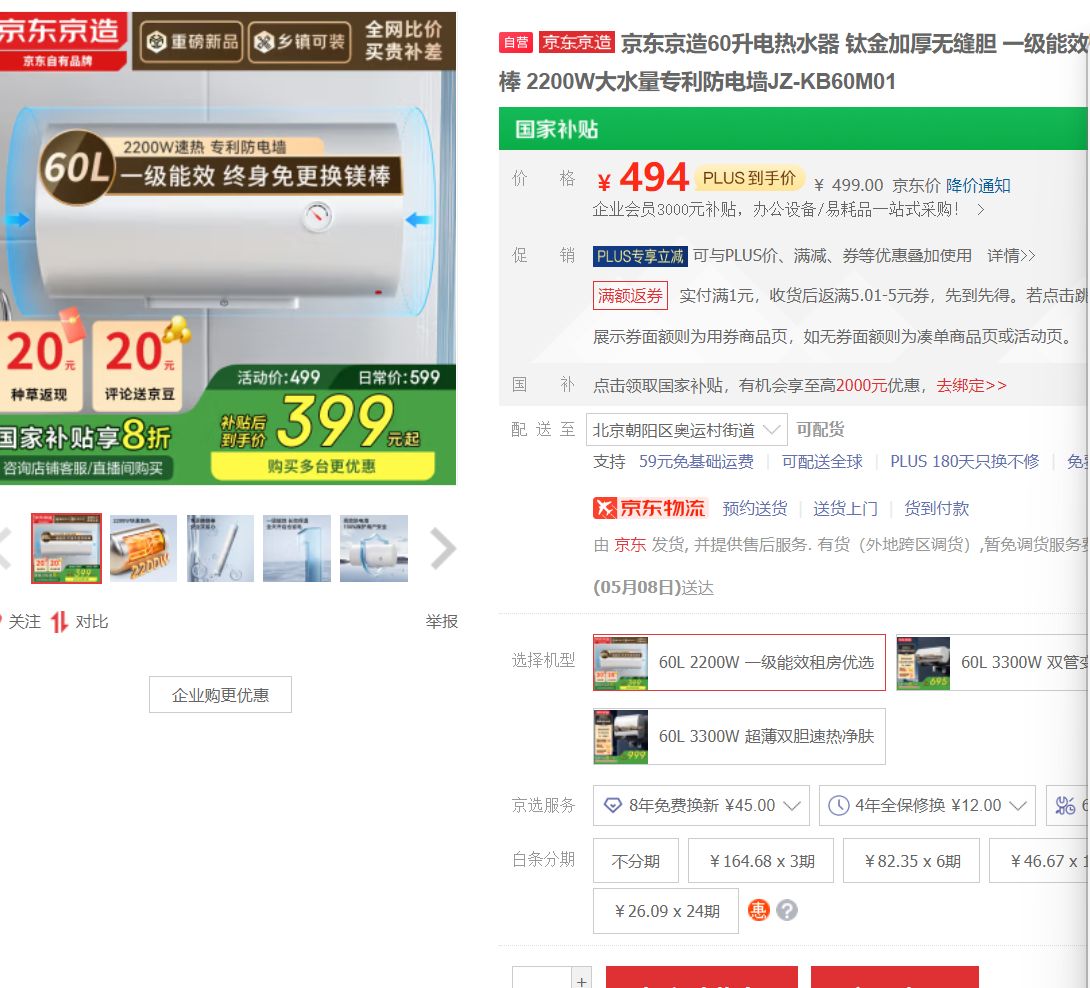Open promo 详情>> details link
Screen dimensions: 1090x988
[x=1011, y=256]
